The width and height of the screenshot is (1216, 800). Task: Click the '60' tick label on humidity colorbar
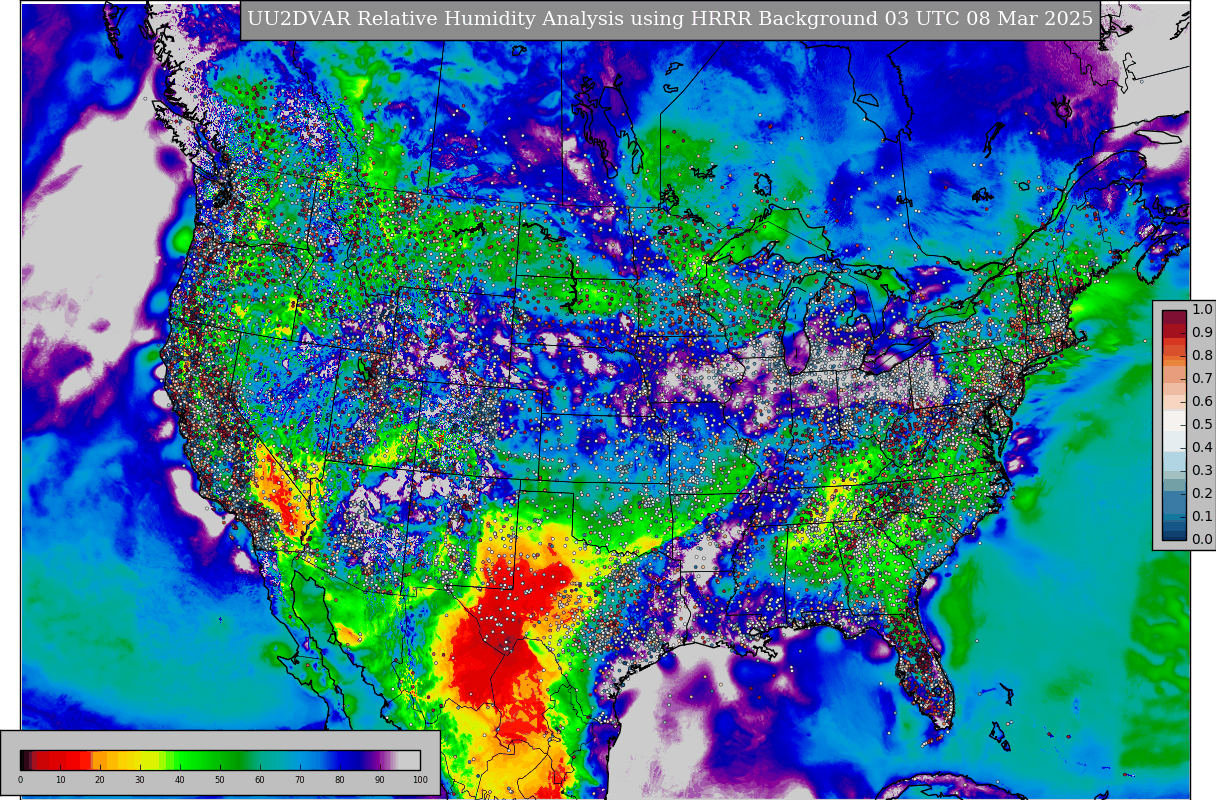(x=260, y=780)
